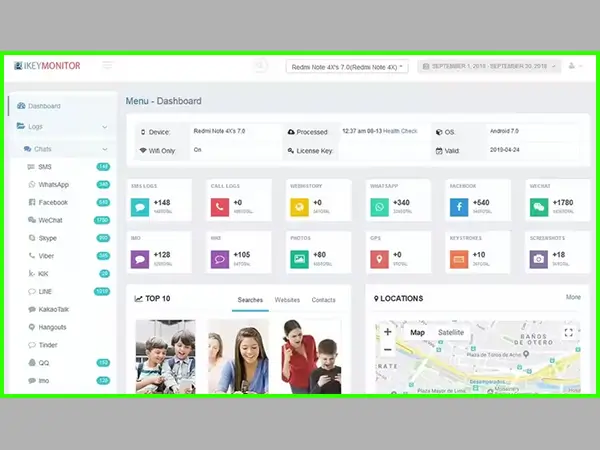This screenshot has width=600, height=450.
Task: Open the mother and son thumbnail
Action: [x=311, y=357]
